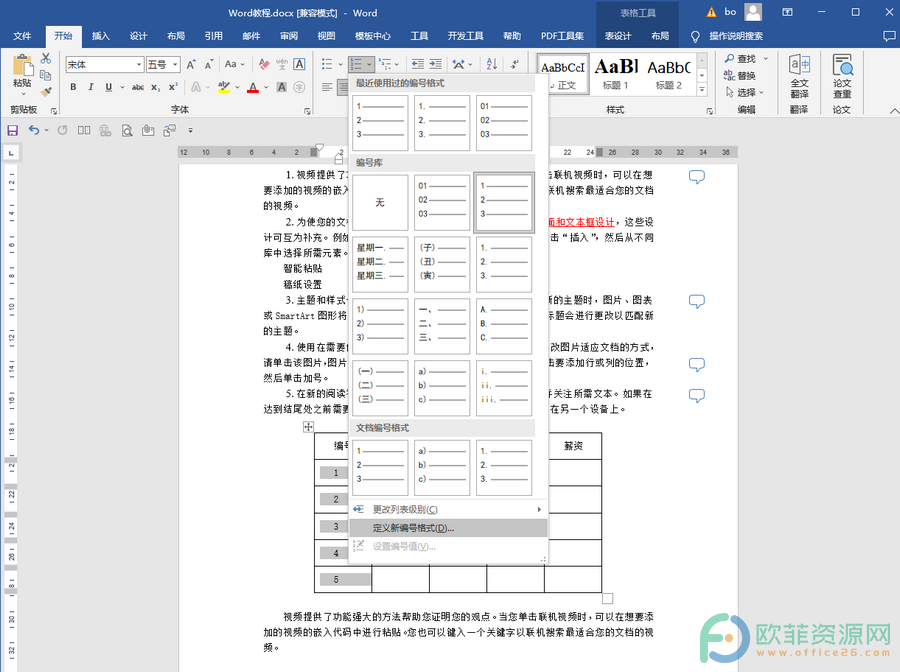Click the Grow Font icon
The width and height of the screenshot is (900, 672).
pos(191,64)
